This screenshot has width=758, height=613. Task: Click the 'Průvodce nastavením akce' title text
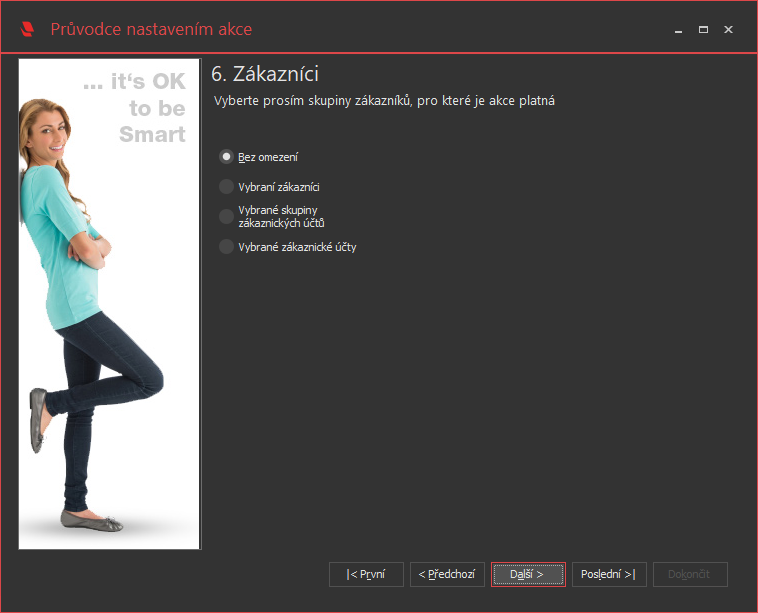click(x=151, y=29)
